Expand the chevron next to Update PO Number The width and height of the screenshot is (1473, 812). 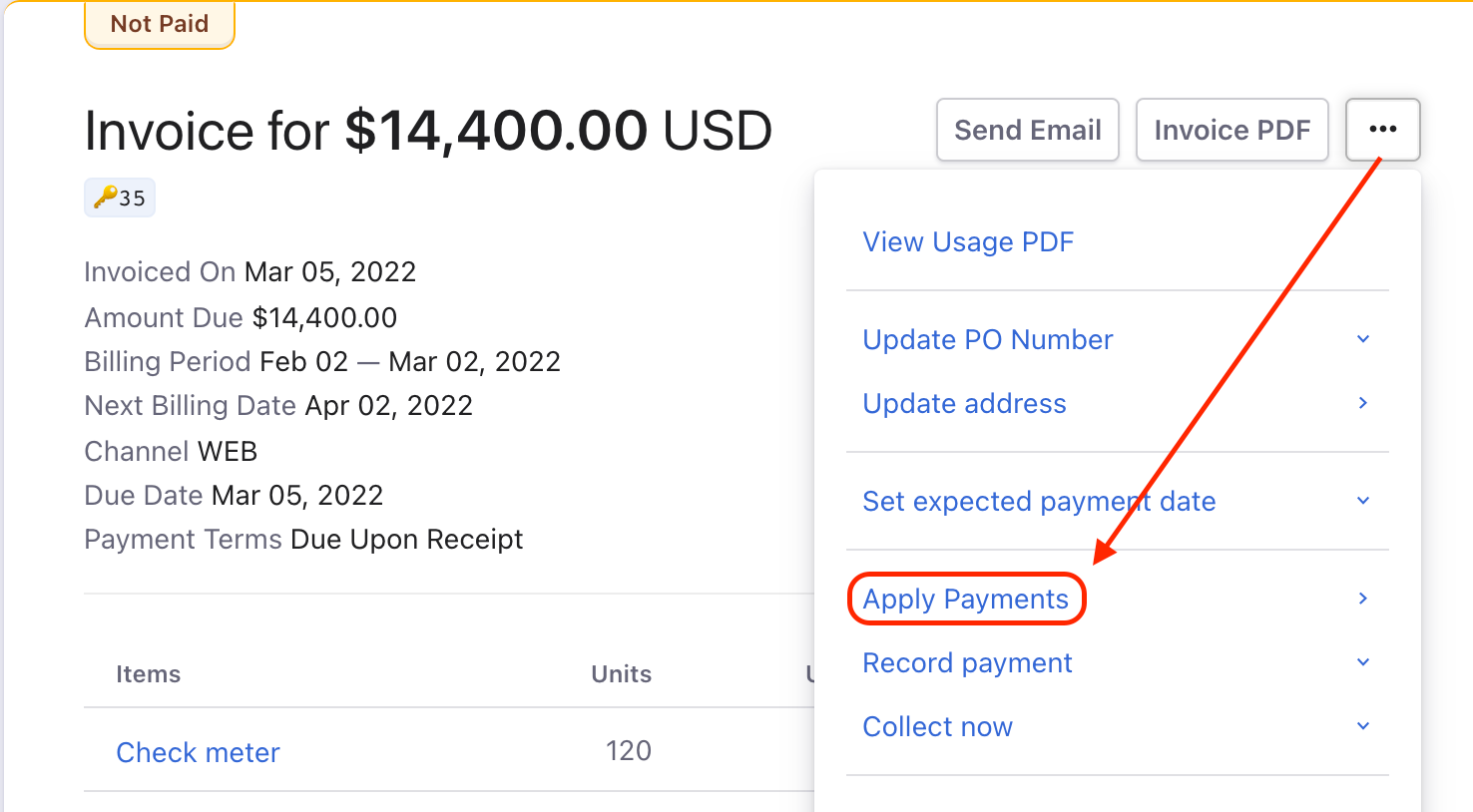click(1363, 339)
